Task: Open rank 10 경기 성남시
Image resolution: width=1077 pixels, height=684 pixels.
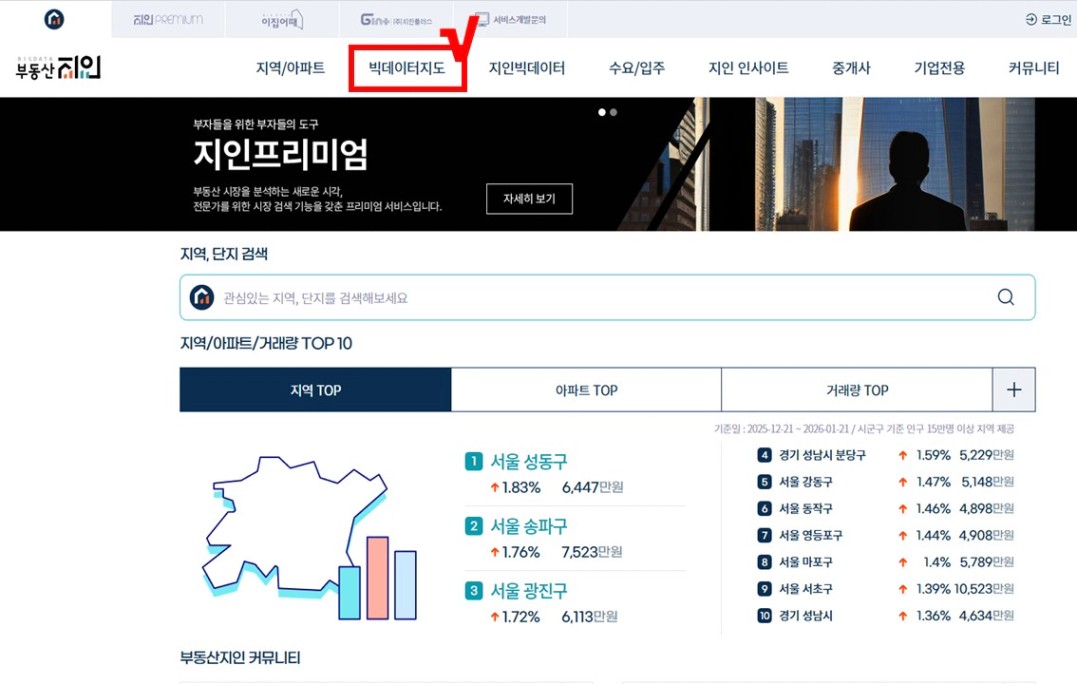Action: click(805, 616)
